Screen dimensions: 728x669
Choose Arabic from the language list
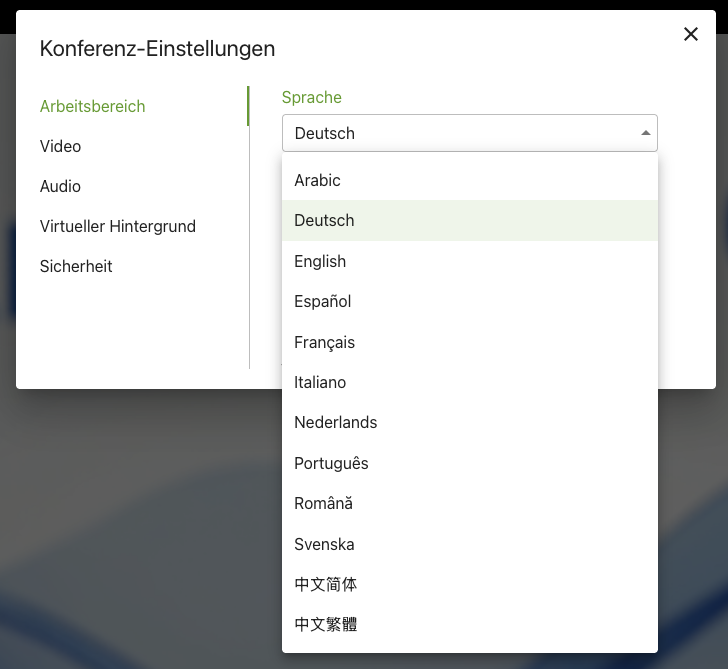[x=318, y=180]
